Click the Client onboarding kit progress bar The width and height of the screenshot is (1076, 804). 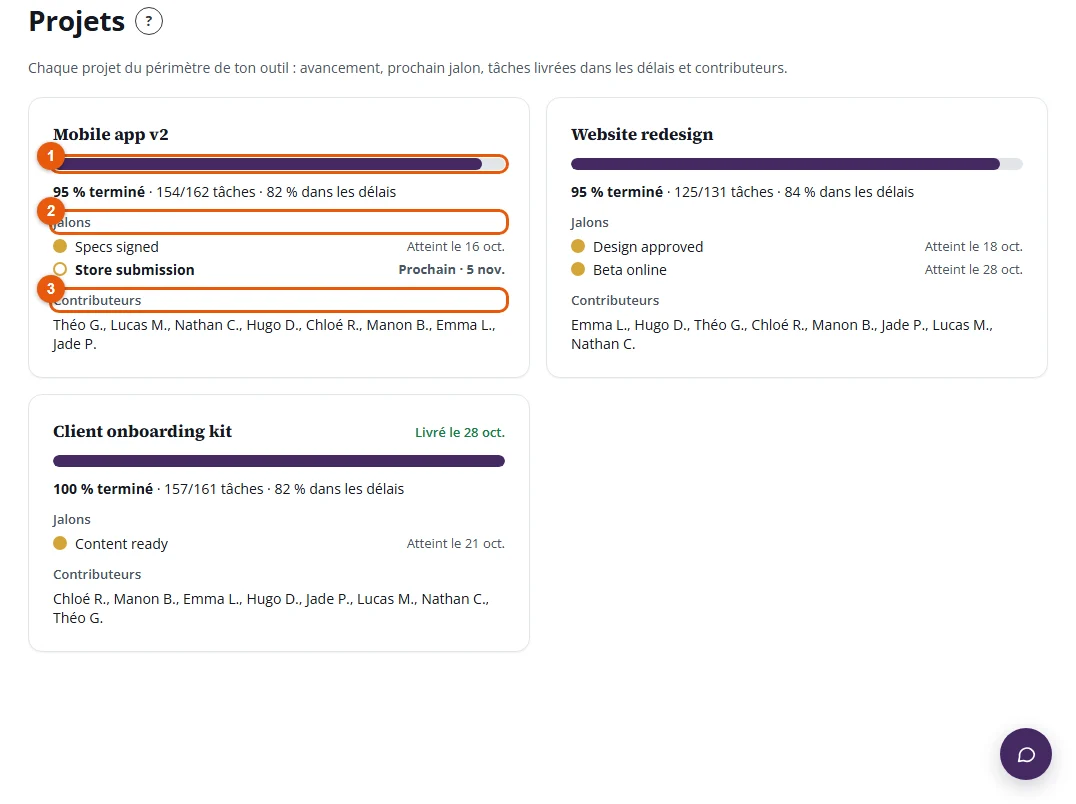pyautogui.click(x=279, y=461)
